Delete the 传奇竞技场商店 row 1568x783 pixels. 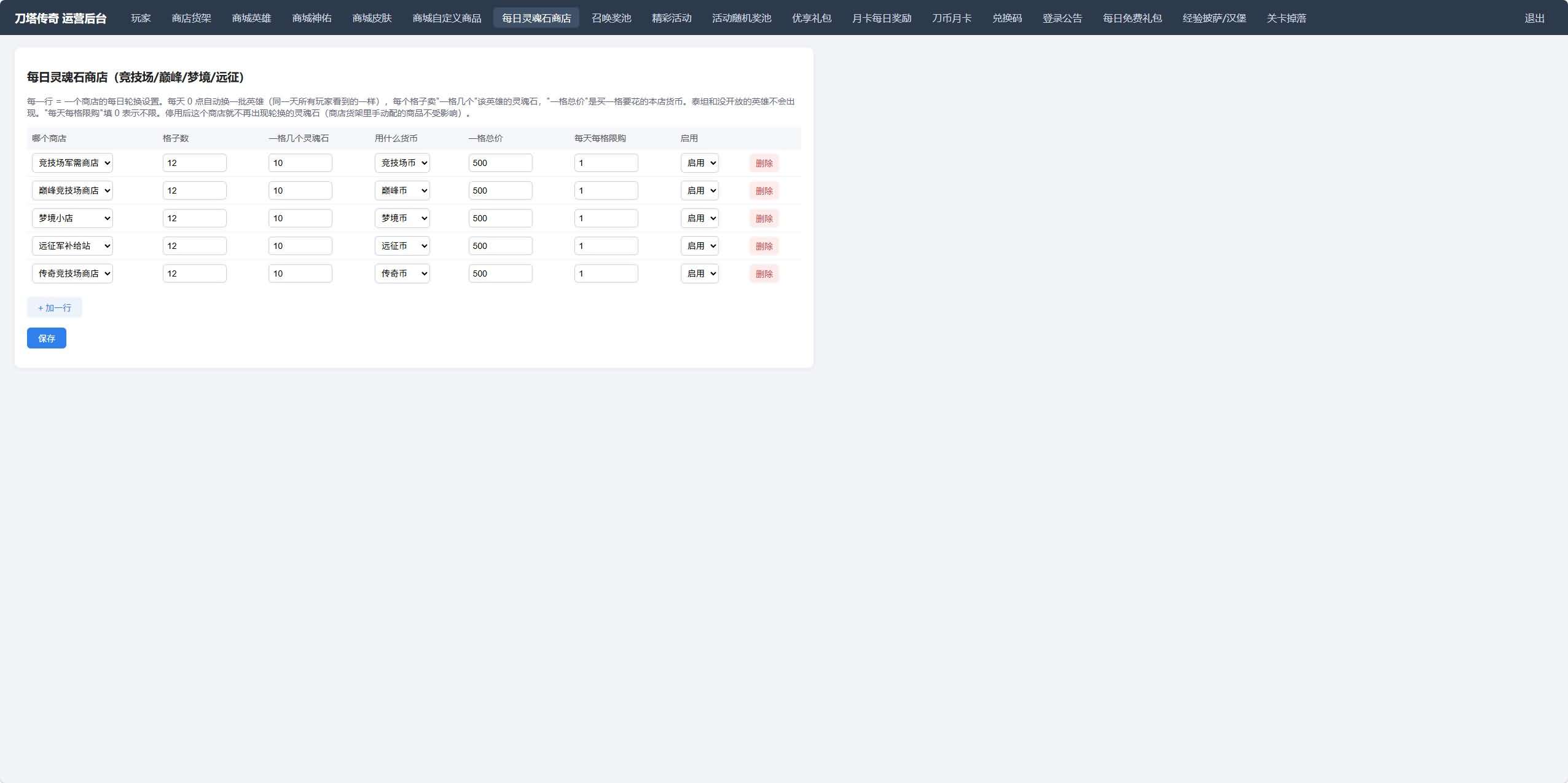point(764,273)
